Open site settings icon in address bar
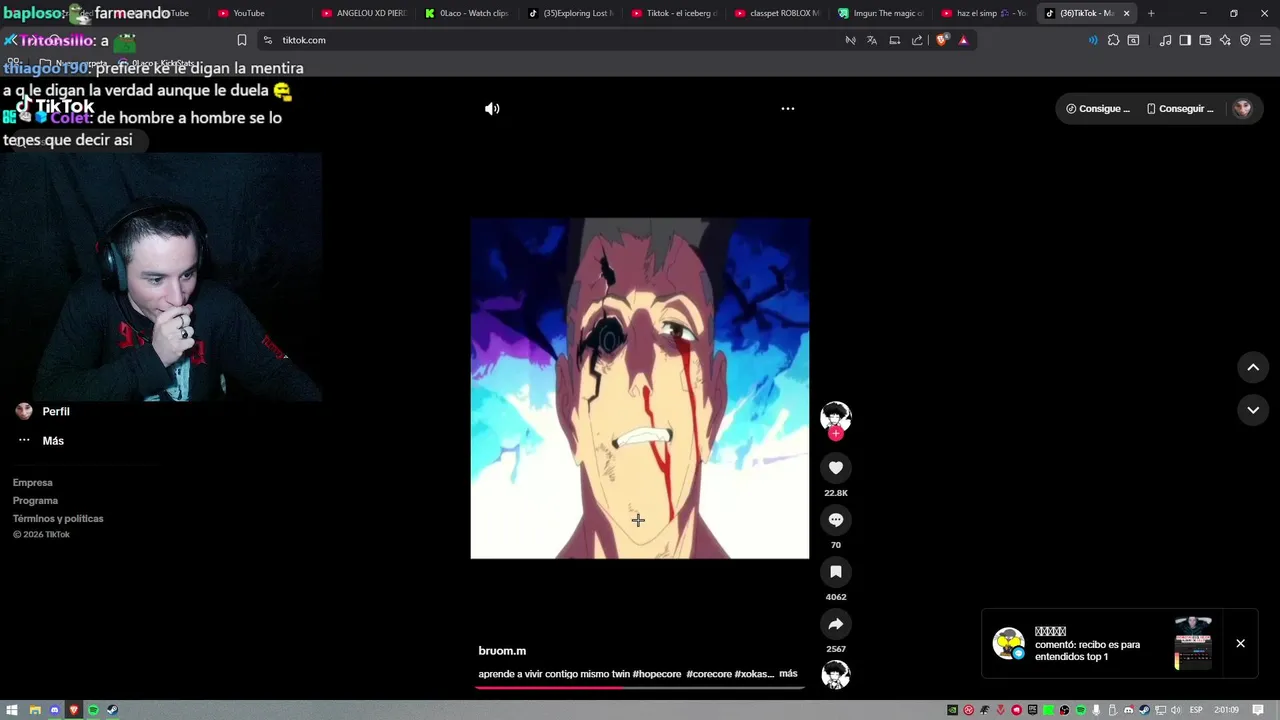Image resolution: width=1280 pixels, height=720 pixels. click(268, 40)
